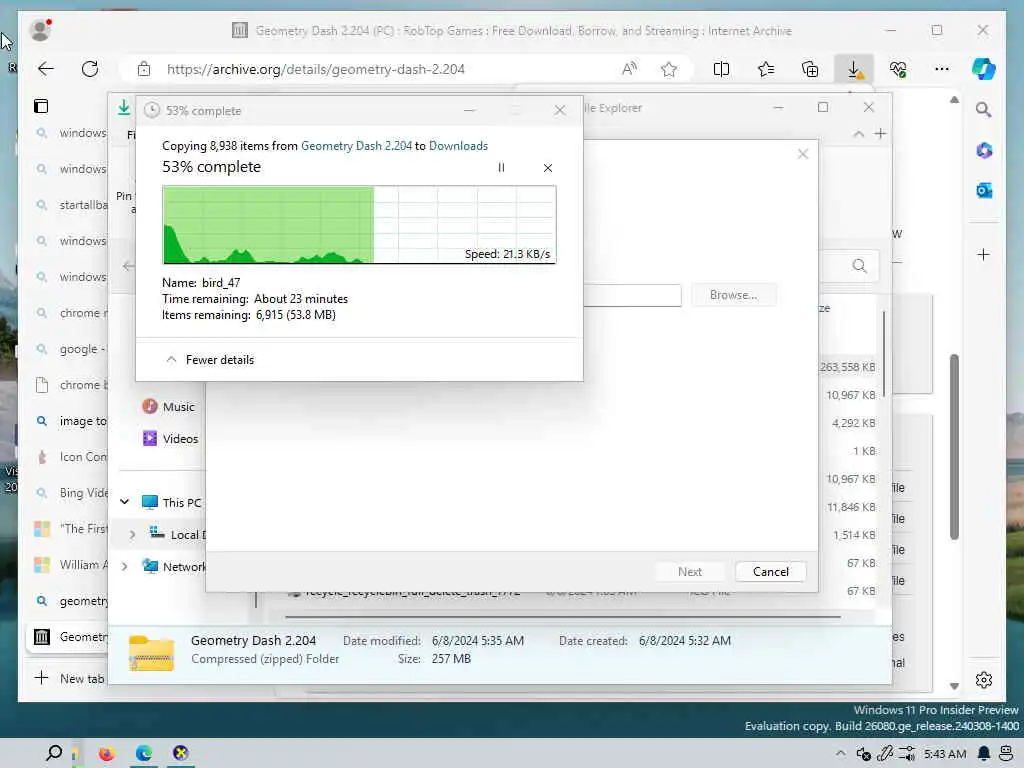
Task: Open the Favorites list icon
Action: coord(766,69)
